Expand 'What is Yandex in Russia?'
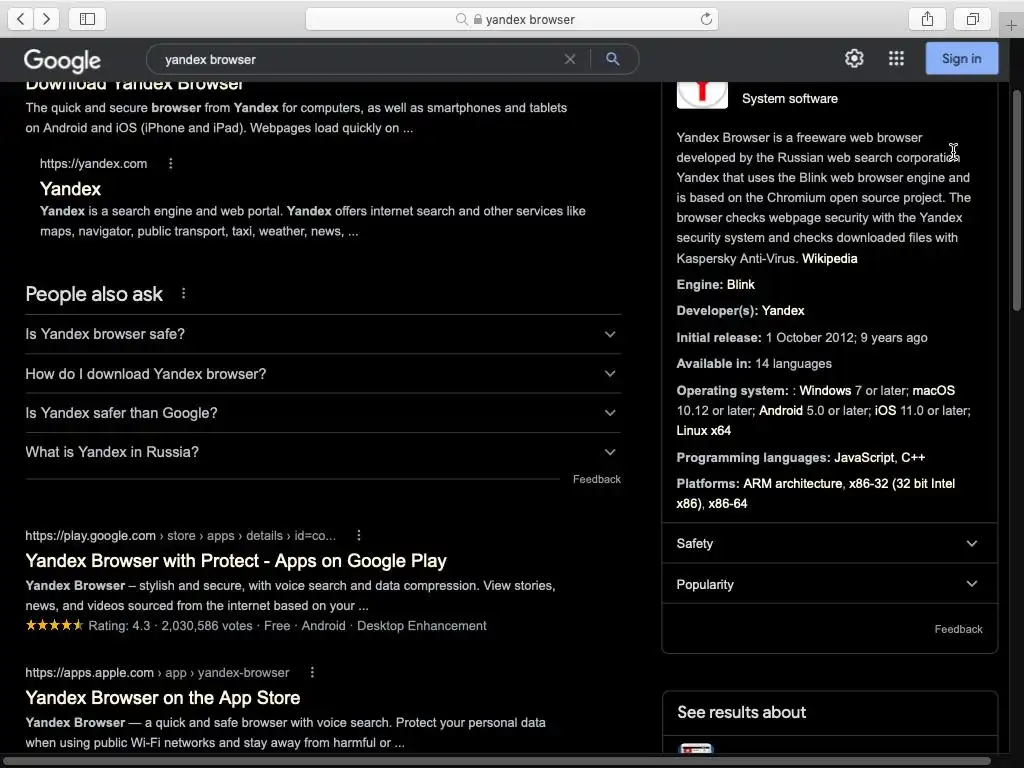Screen dimensions: 1024x768 click(x=323, y=452)
